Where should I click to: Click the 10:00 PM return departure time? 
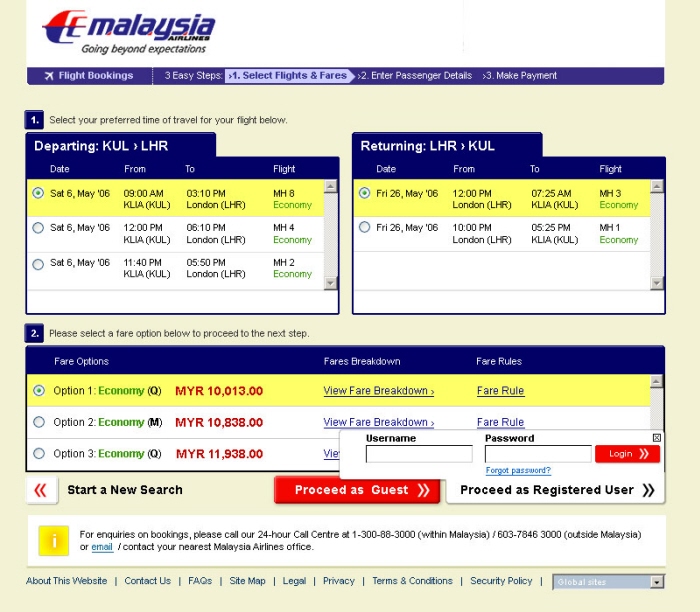pyautogui.click(x=472, y=228)
